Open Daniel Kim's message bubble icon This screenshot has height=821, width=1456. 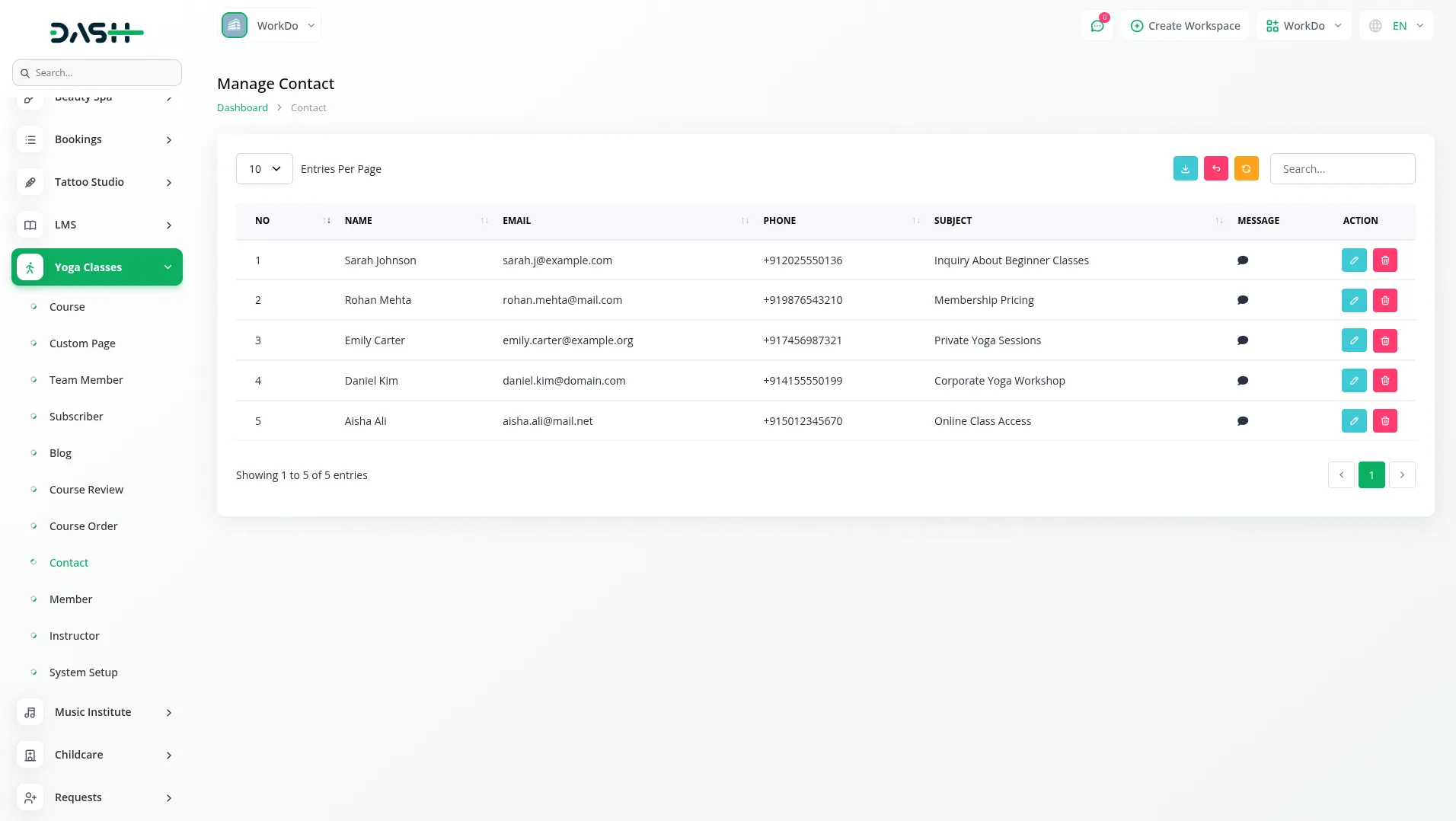[x=1242, y=381]
